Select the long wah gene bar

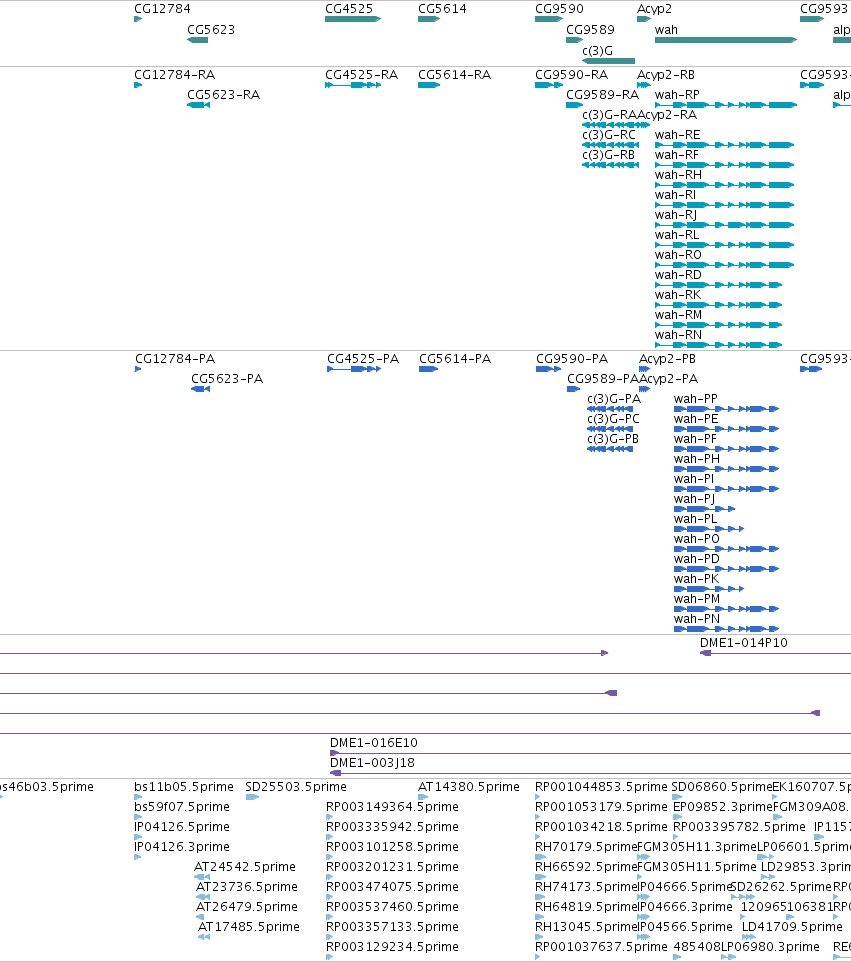pyautogui.click(x=726, y=40)
